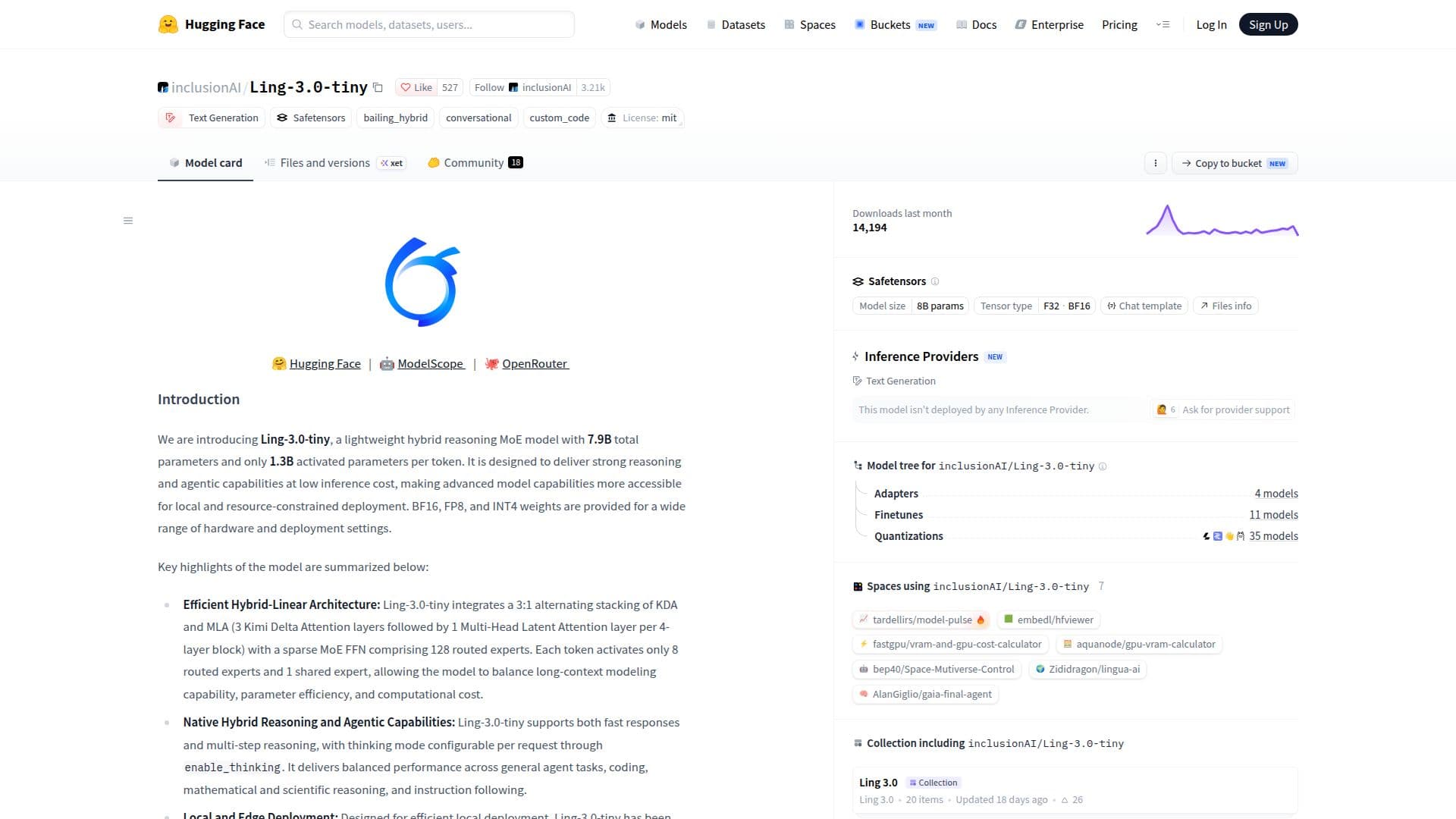The image size is (1456, 819).
Task: Open the Docs nav item
Action: point(976,24)
